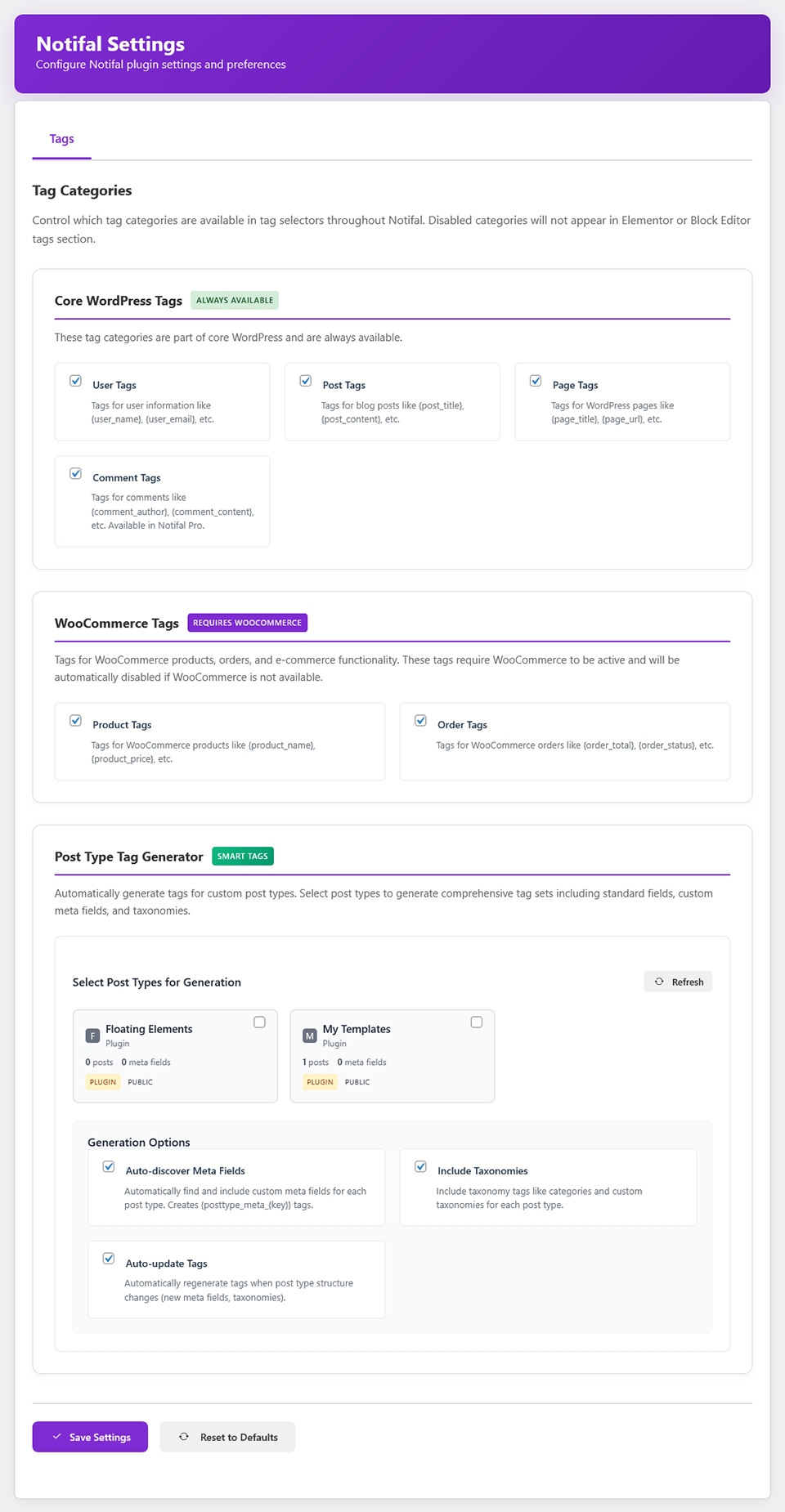Click Reset to Defaults
The height and width of the screenshot is (1512, 785).
point(227,1436)
